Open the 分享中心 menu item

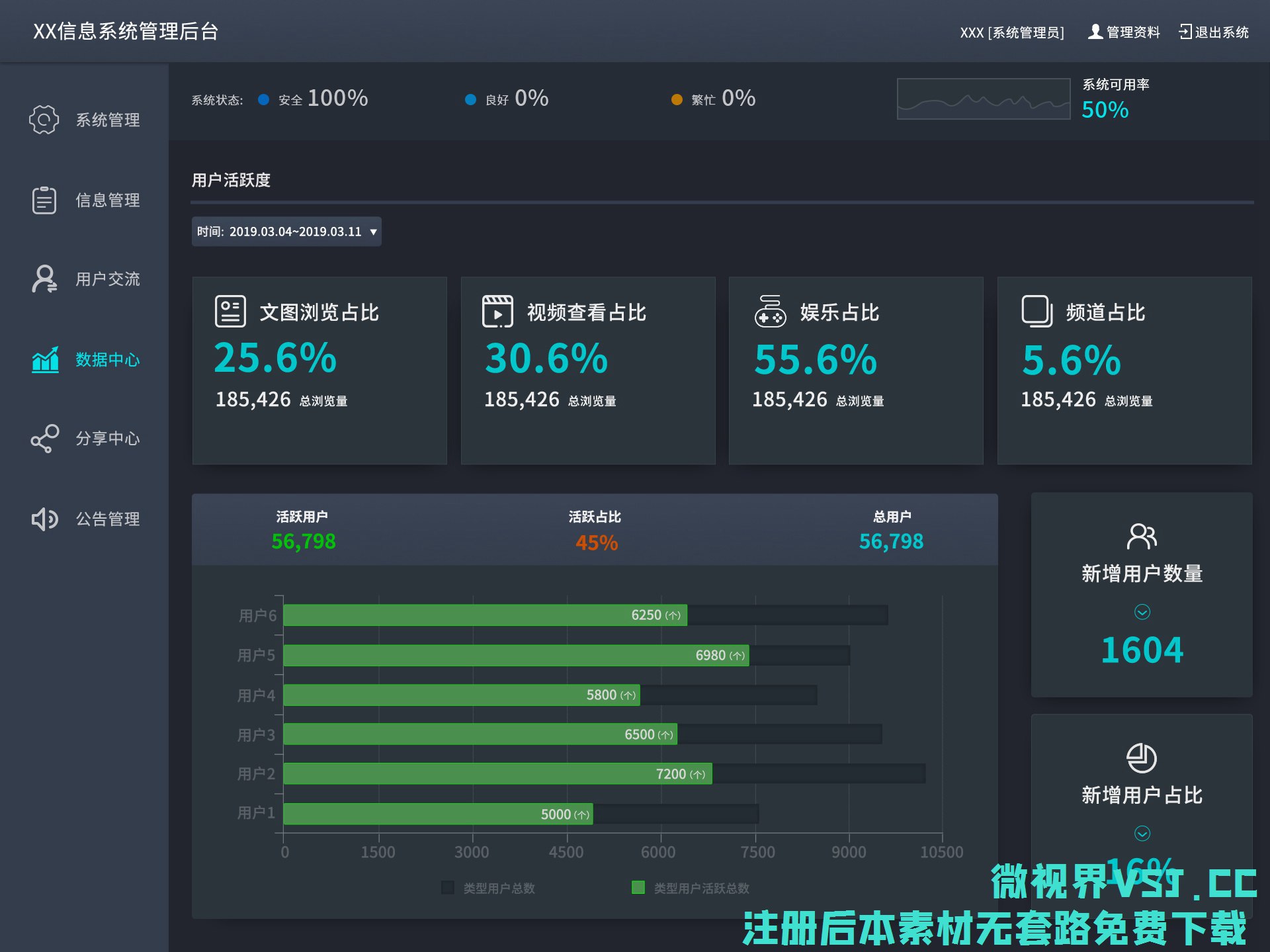point(107,439)
